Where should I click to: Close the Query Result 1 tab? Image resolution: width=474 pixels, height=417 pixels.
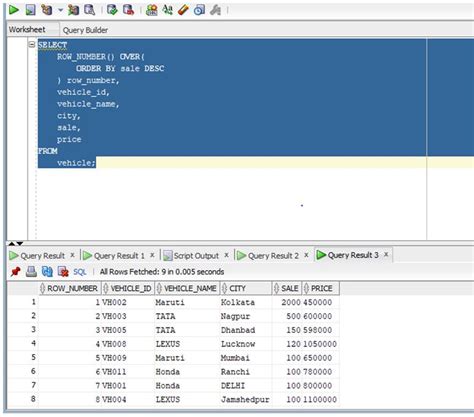tap(152, 255)
